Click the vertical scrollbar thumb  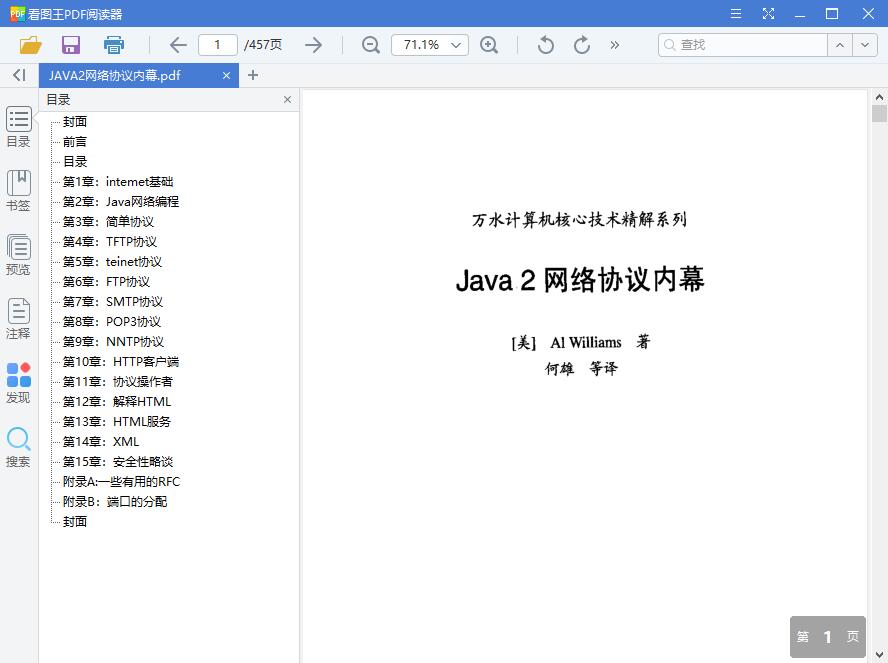(879, 113)
